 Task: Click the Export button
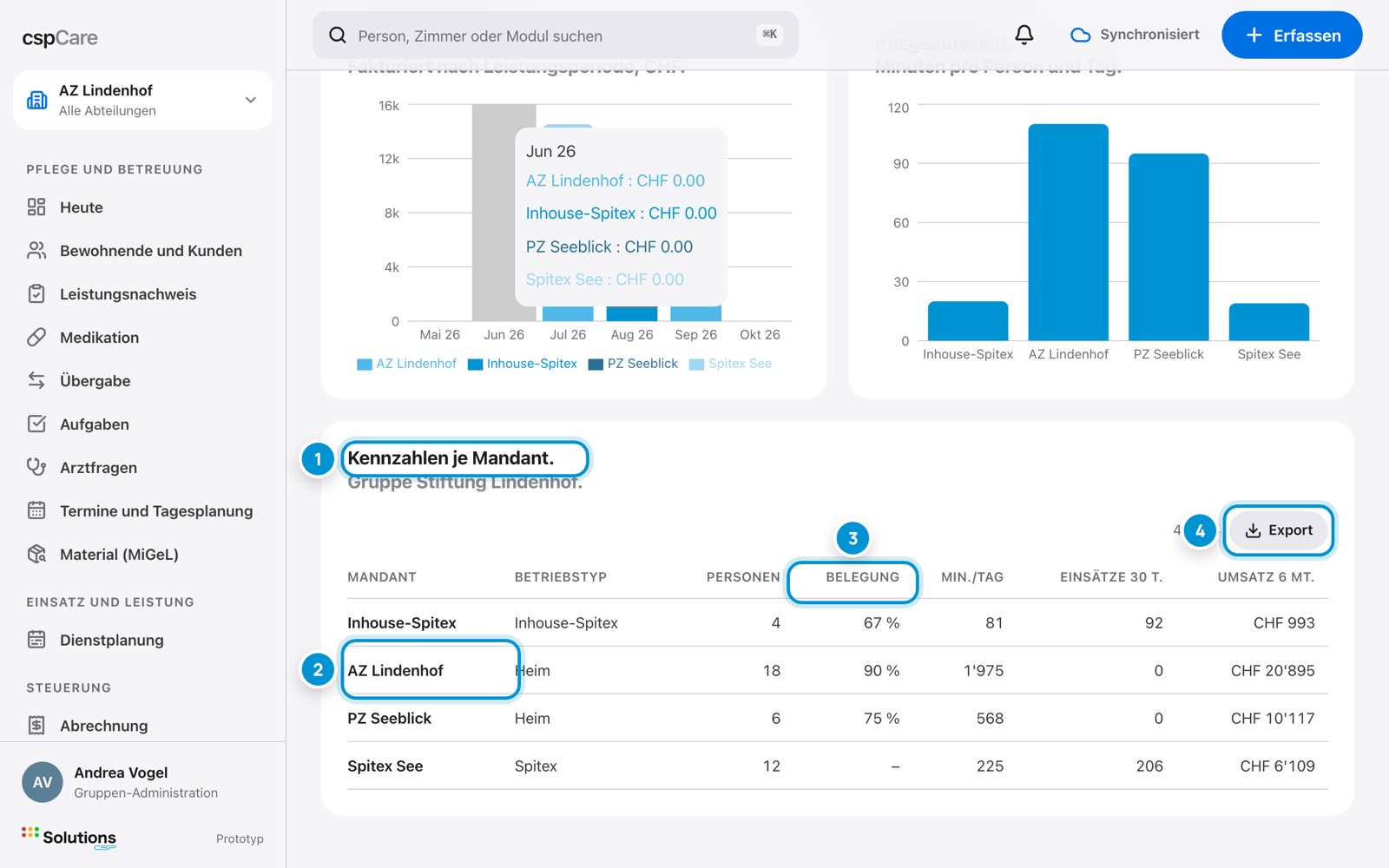(1278, 530)
